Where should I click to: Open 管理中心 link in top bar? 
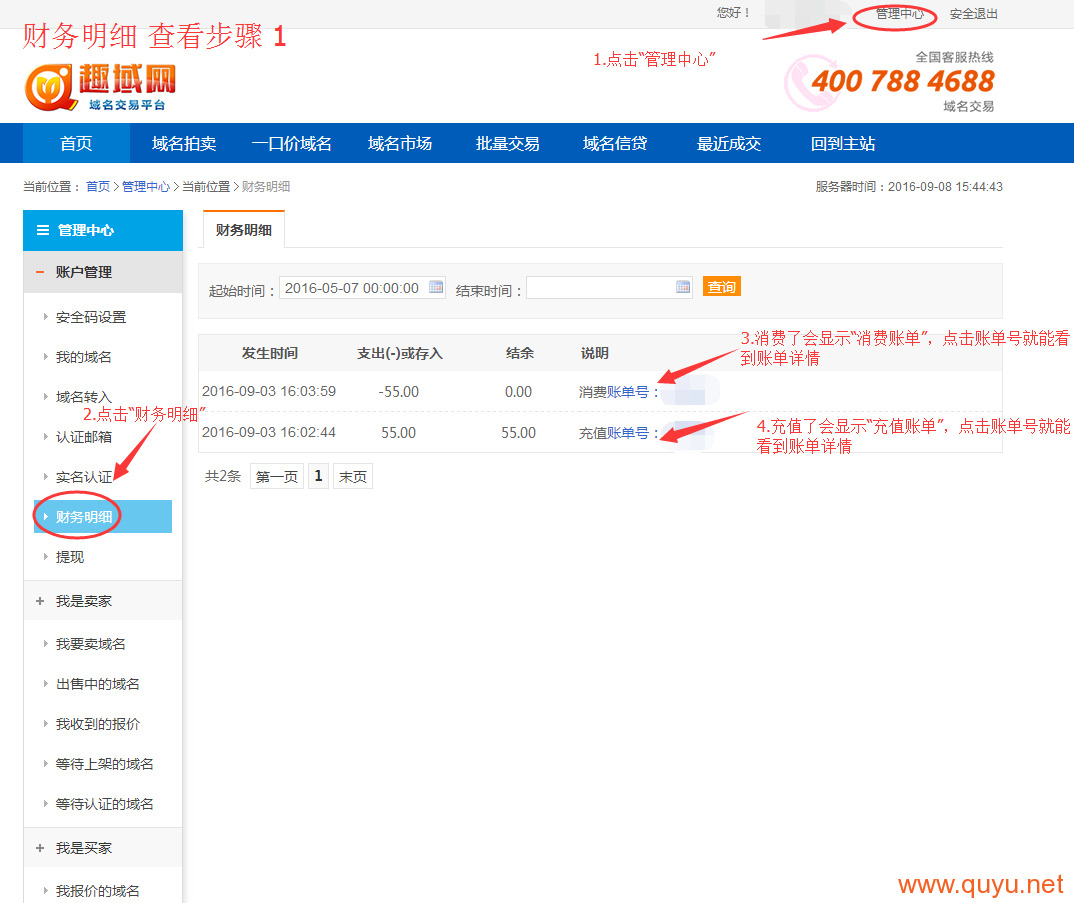[x=899, y=14]
